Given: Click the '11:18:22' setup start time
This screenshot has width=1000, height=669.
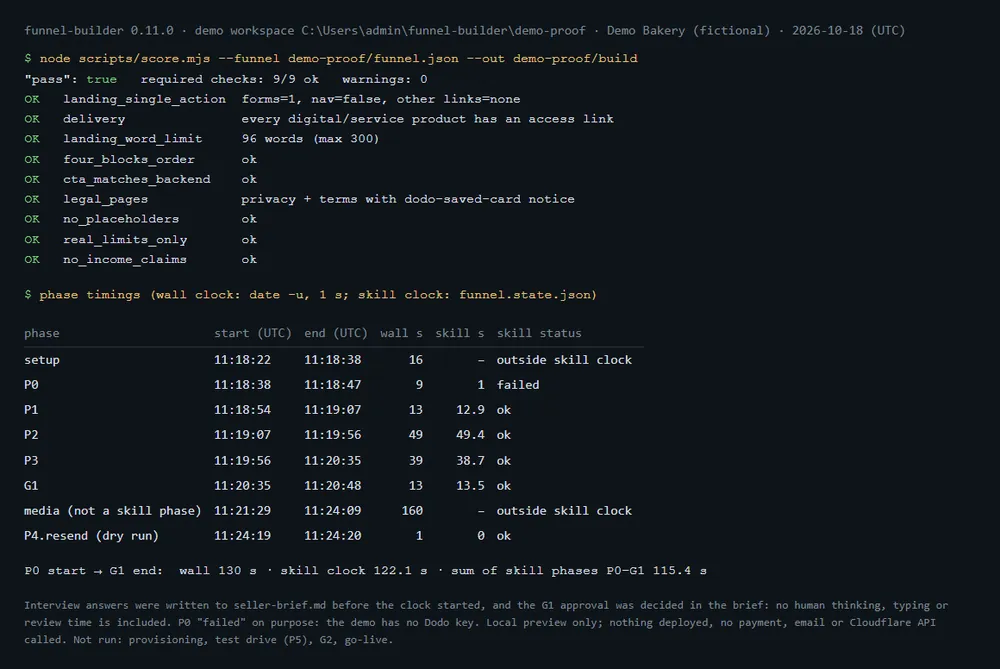Looking at the screenshot, I should point(242,360).
